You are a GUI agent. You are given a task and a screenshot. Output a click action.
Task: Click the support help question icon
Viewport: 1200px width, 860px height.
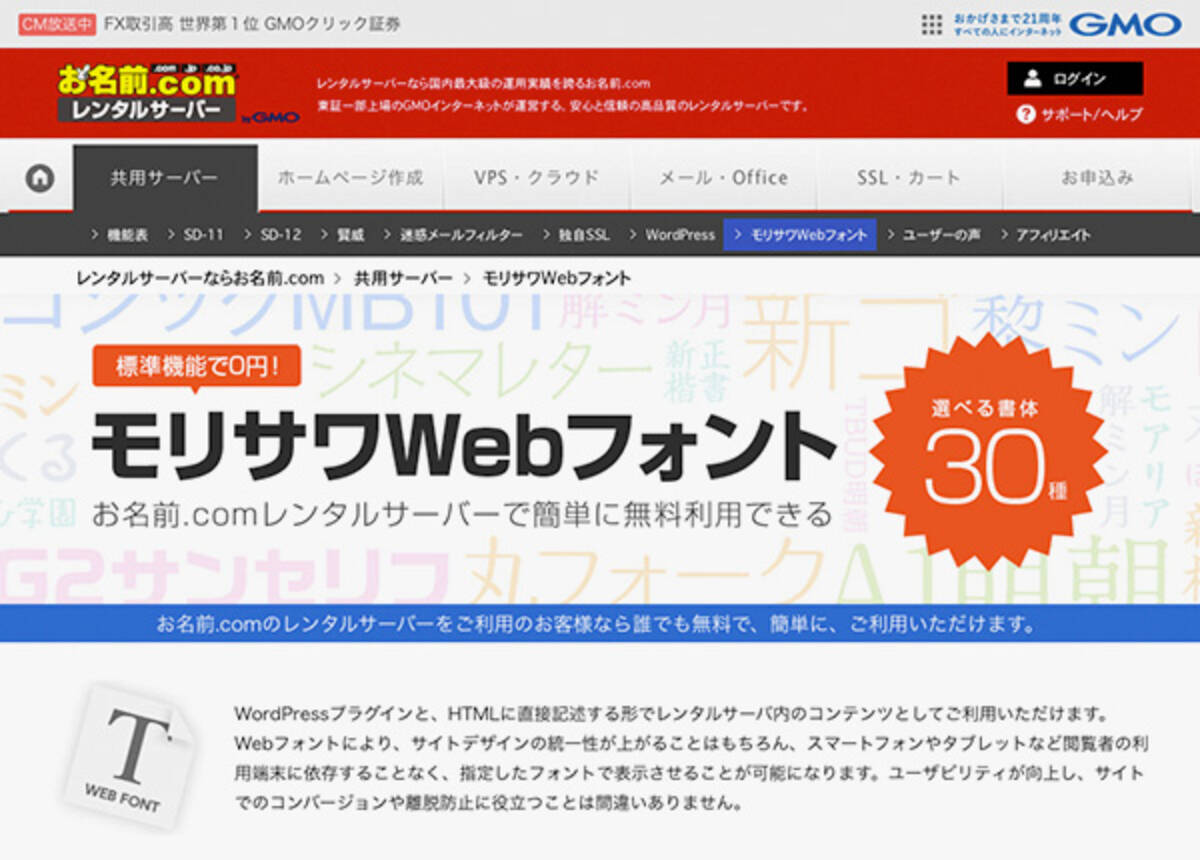tap(1025, 114)
